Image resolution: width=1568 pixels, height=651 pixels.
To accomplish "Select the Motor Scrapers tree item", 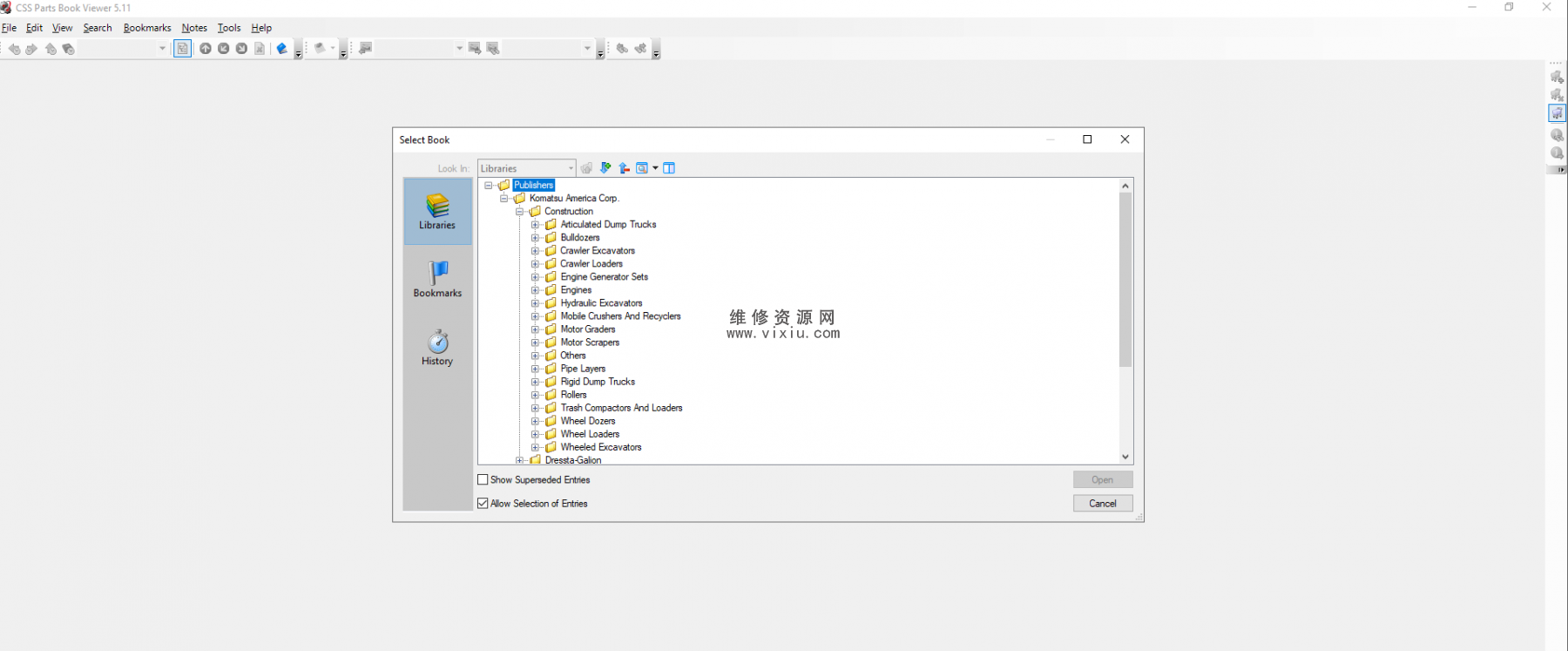I will coord(590,342).
